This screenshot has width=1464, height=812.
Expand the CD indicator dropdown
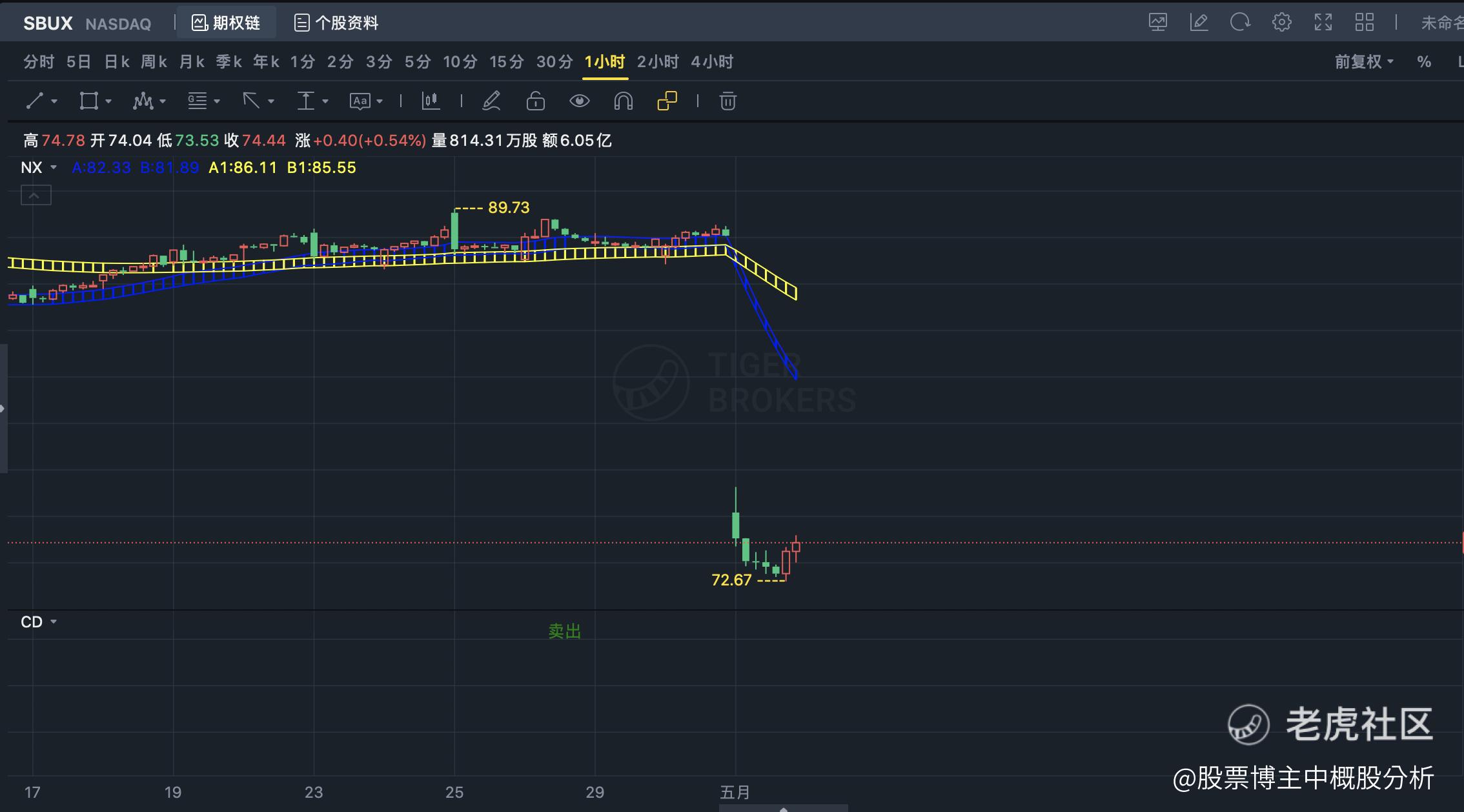54,622
